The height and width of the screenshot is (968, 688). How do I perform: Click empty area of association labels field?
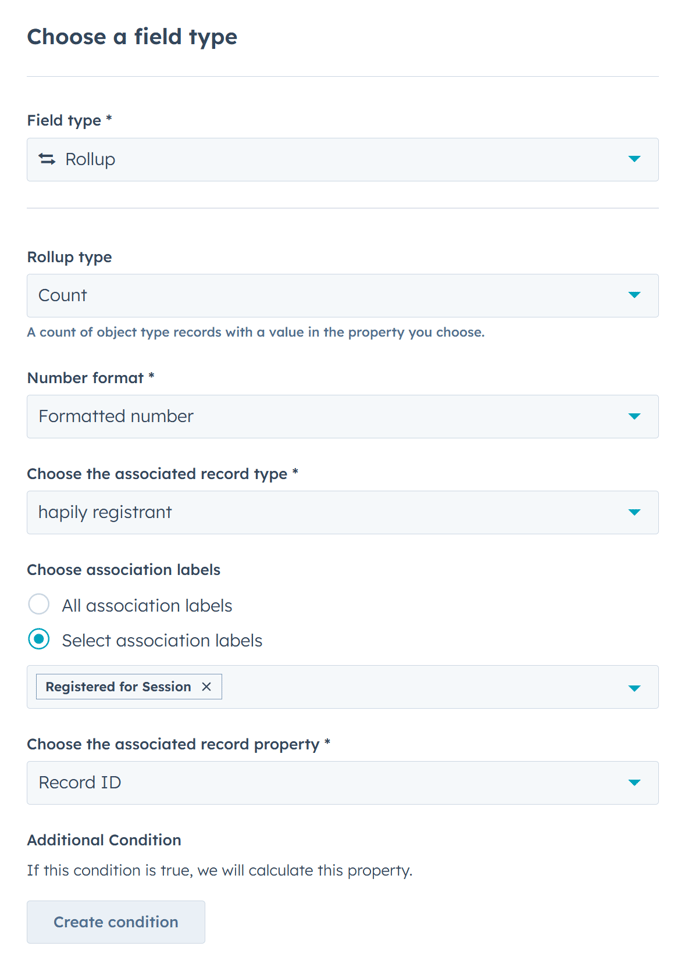coord(420,688)
